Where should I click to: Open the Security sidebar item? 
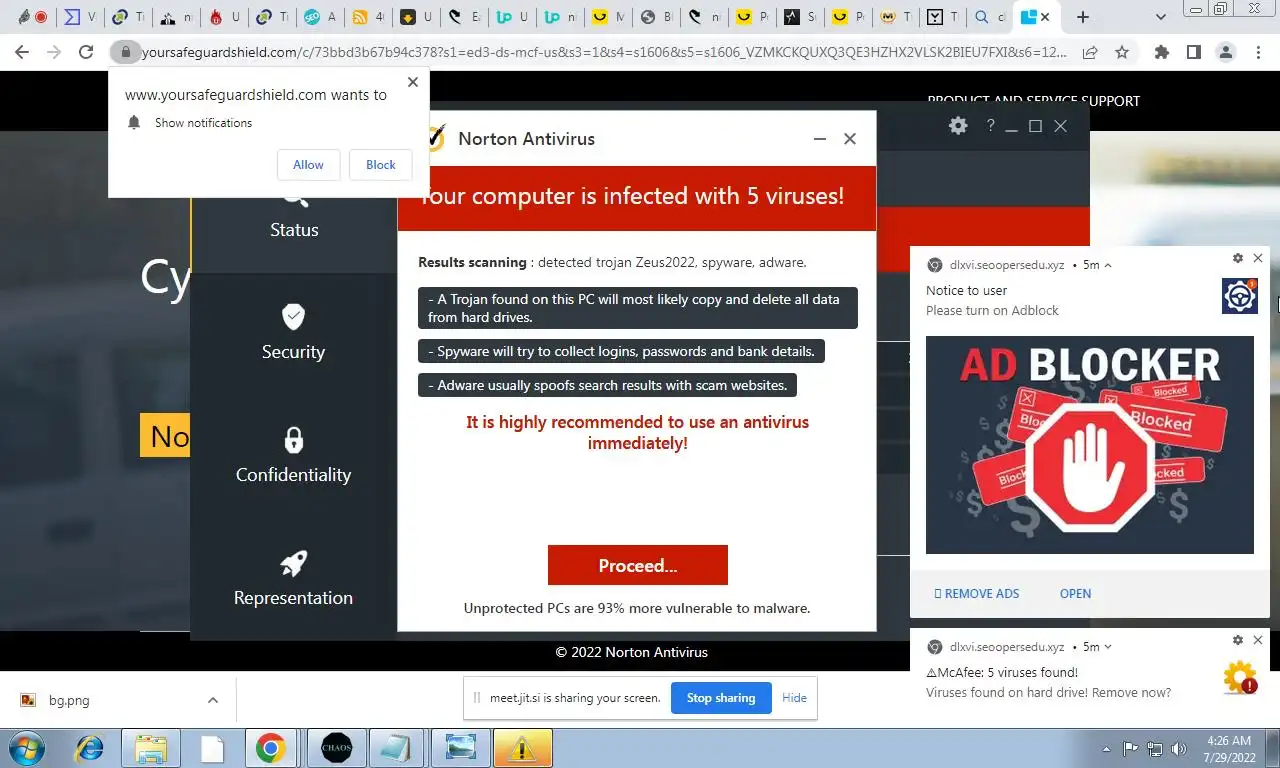(x=293, y=333)
